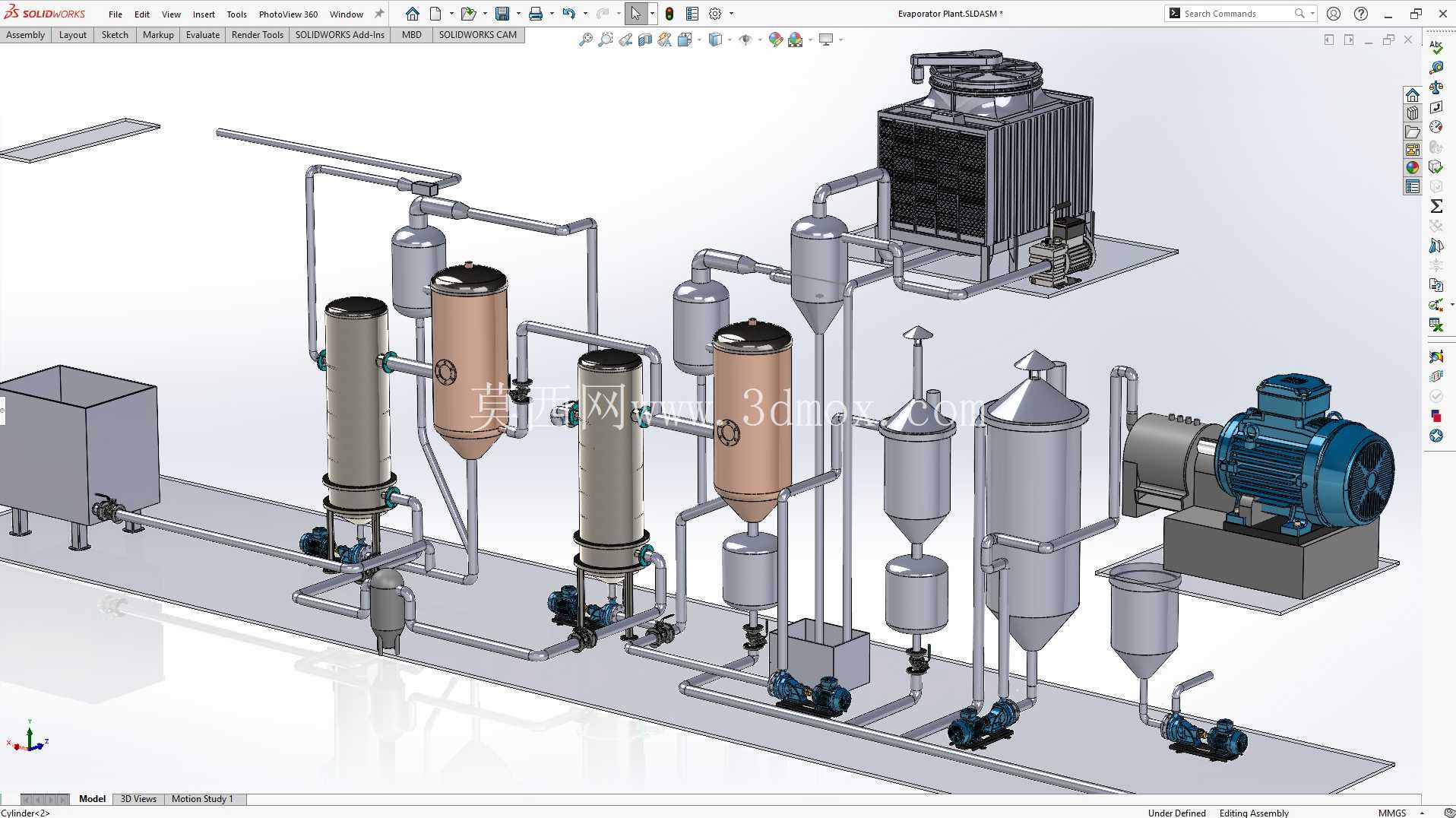Expand the New document dropdown arrow
The height and width of the screenshot is (818, 1456).
[451, 14]
